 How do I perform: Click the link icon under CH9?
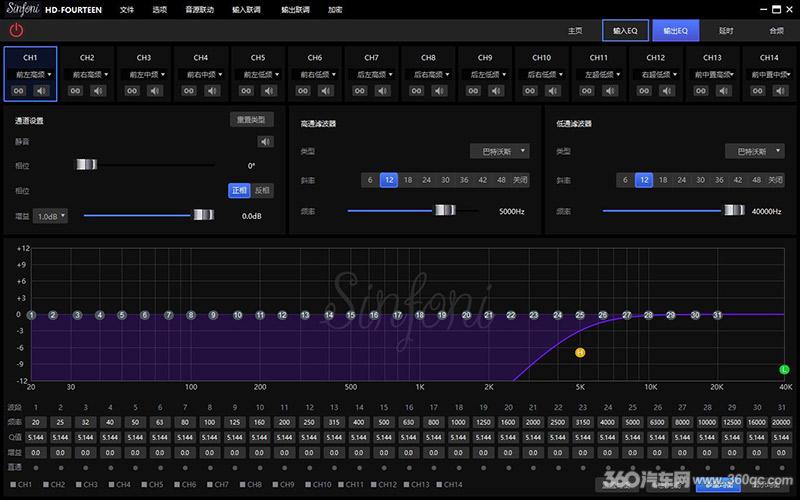pos(473,91)
